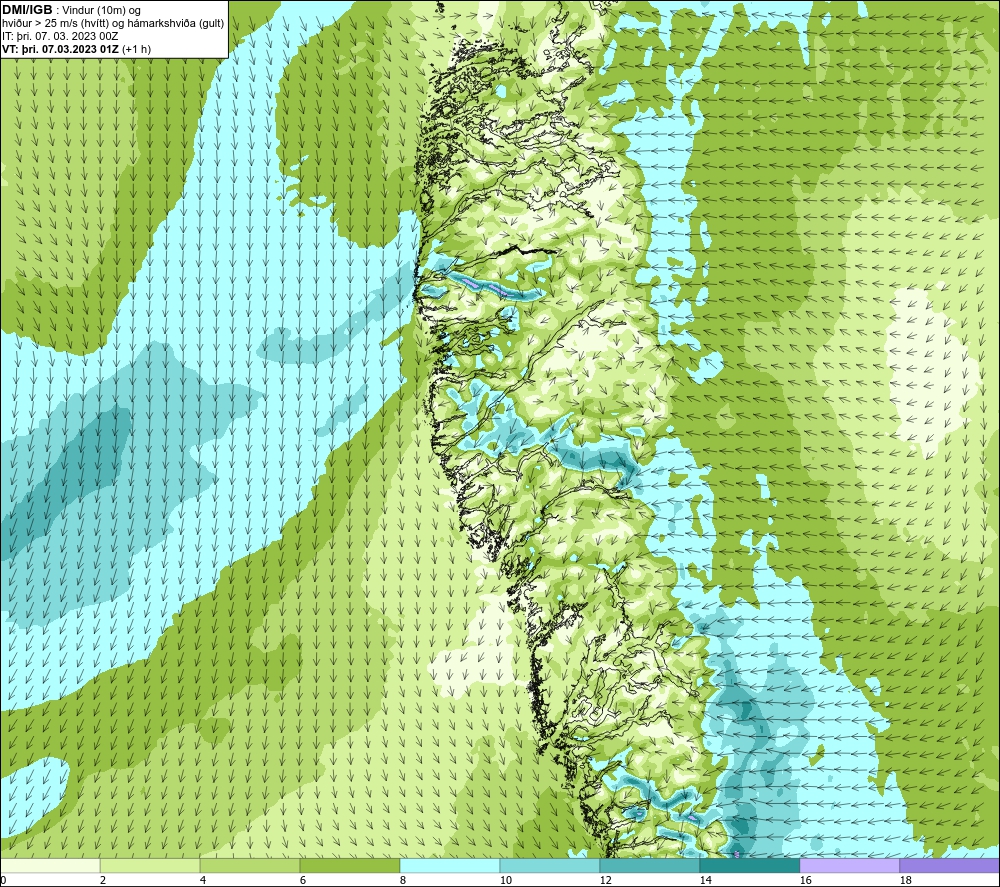
Task: Click the 2–4 m/s light green swatch
Action: pyautogui.click(x=150, y=865)
